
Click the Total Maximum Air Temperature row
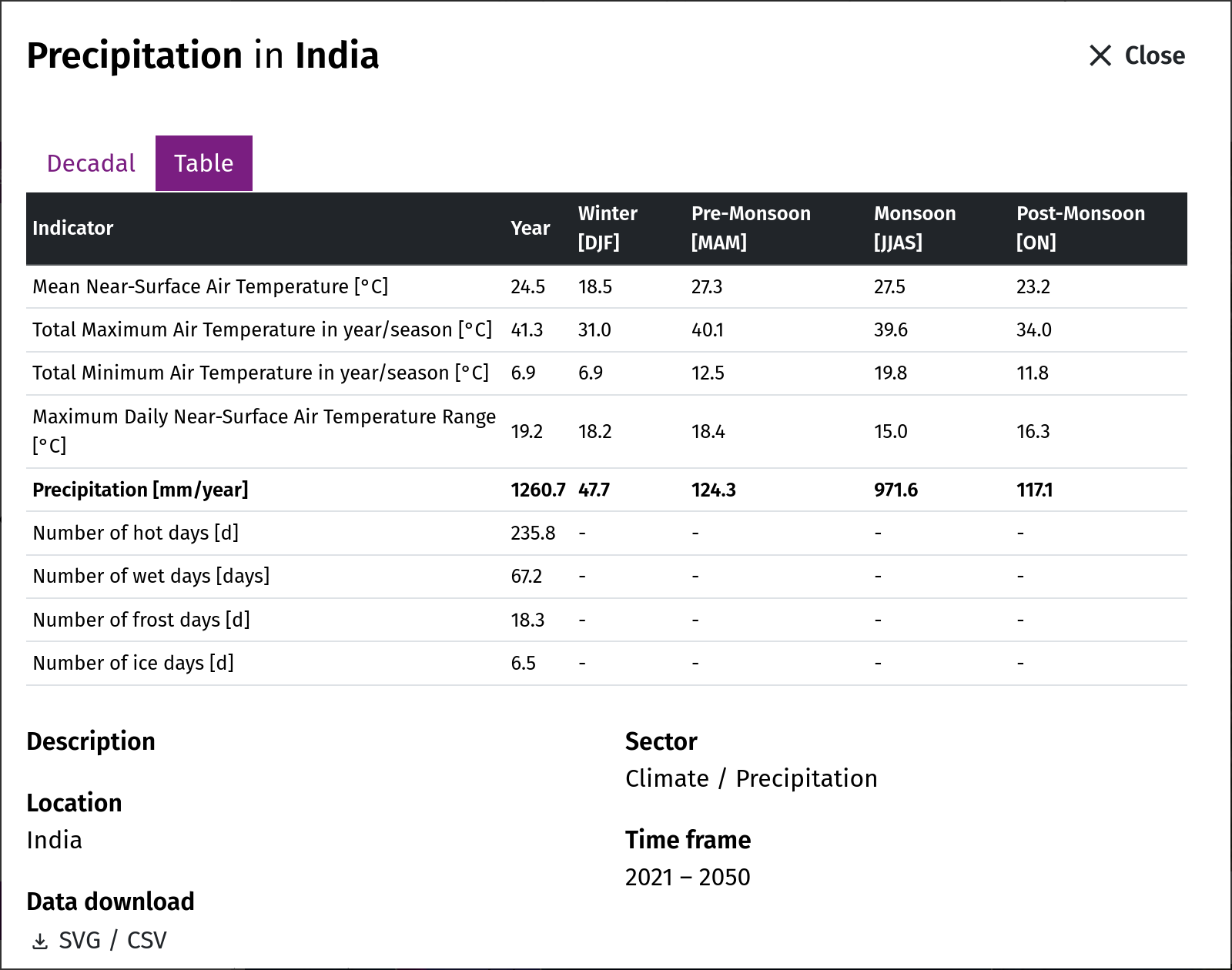tap(607, 329)
